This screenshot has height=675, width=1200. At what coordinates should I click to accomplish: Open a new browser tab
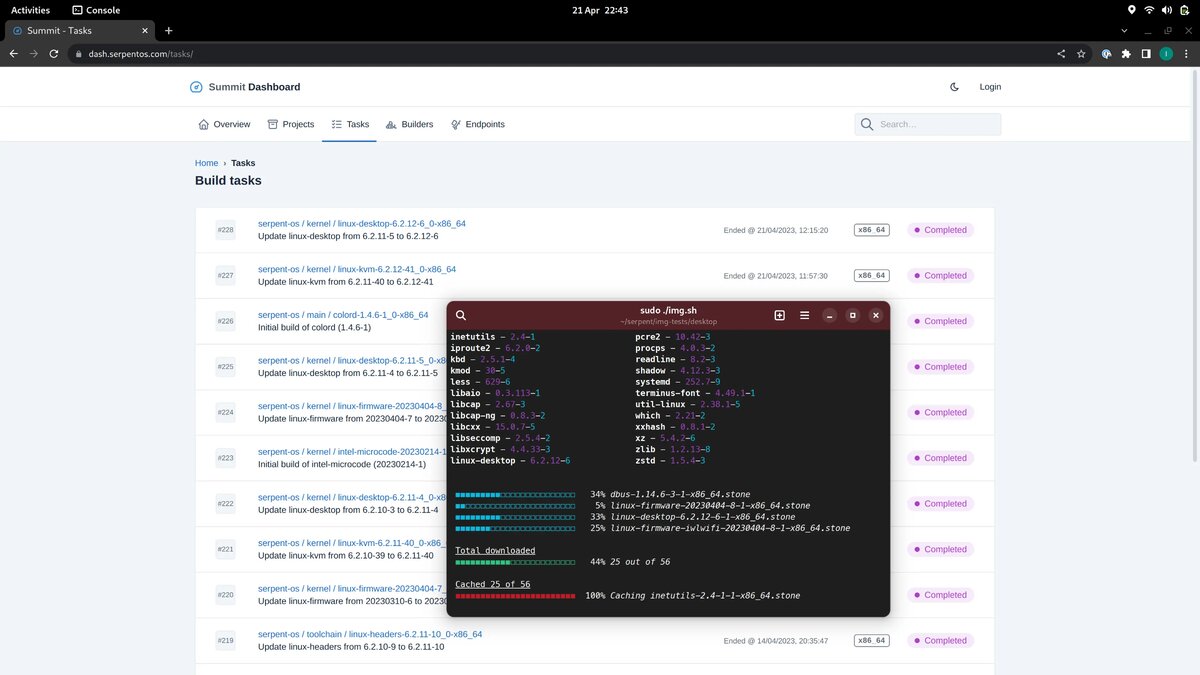click(168, 31)
